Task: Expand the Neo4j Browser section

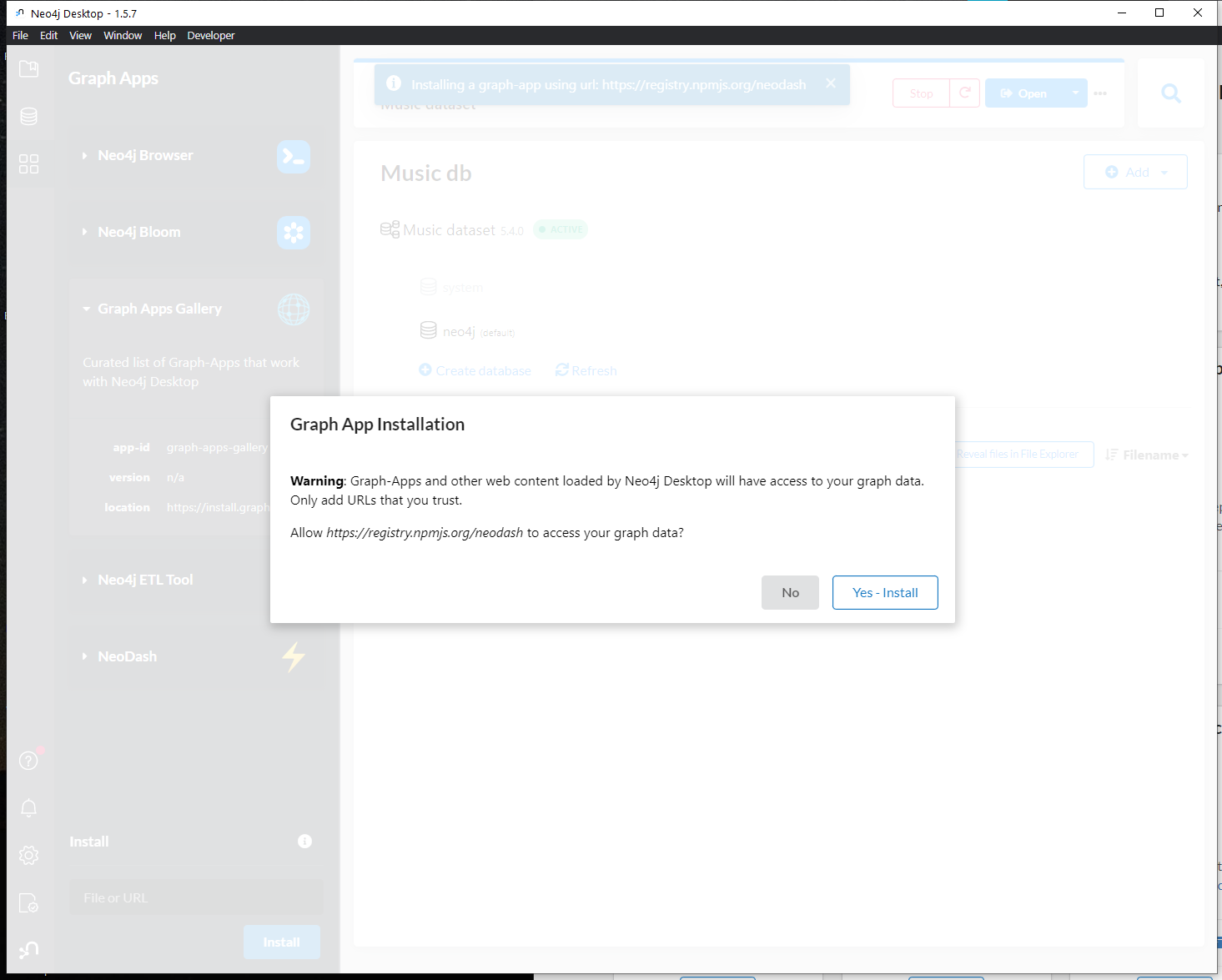Action: point(85,155)
